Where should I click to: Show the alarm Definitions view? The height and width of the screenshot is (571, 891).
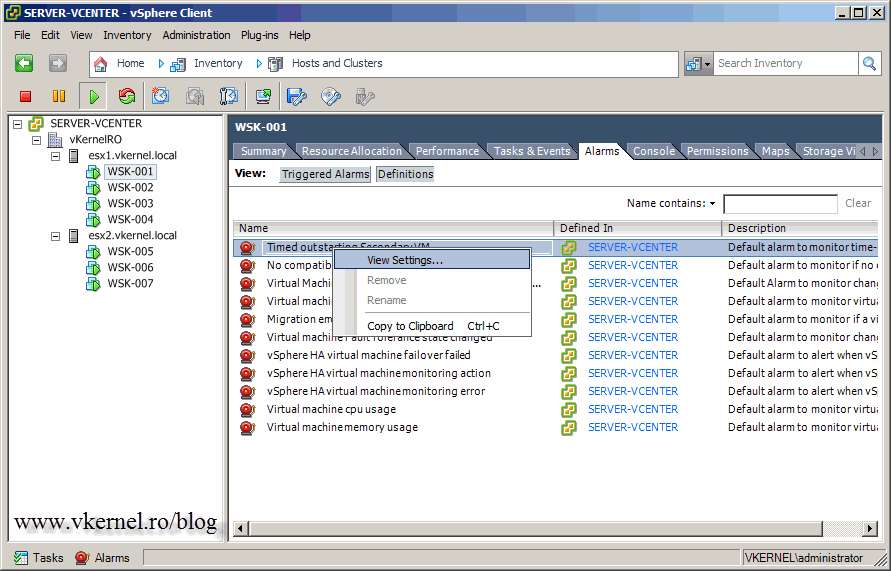405,174
